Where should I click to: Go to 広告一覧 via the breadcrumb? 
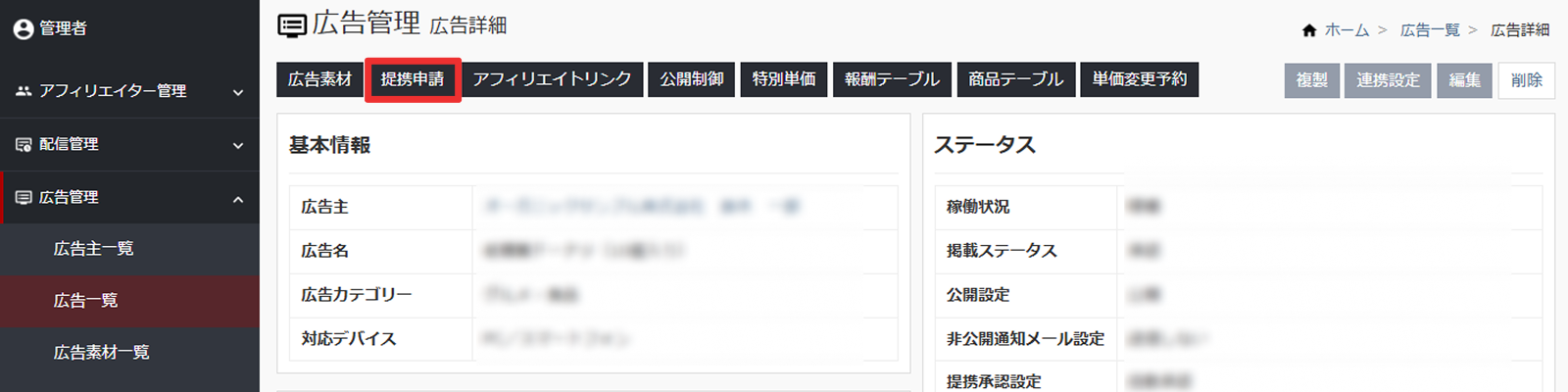[1430, 30]
